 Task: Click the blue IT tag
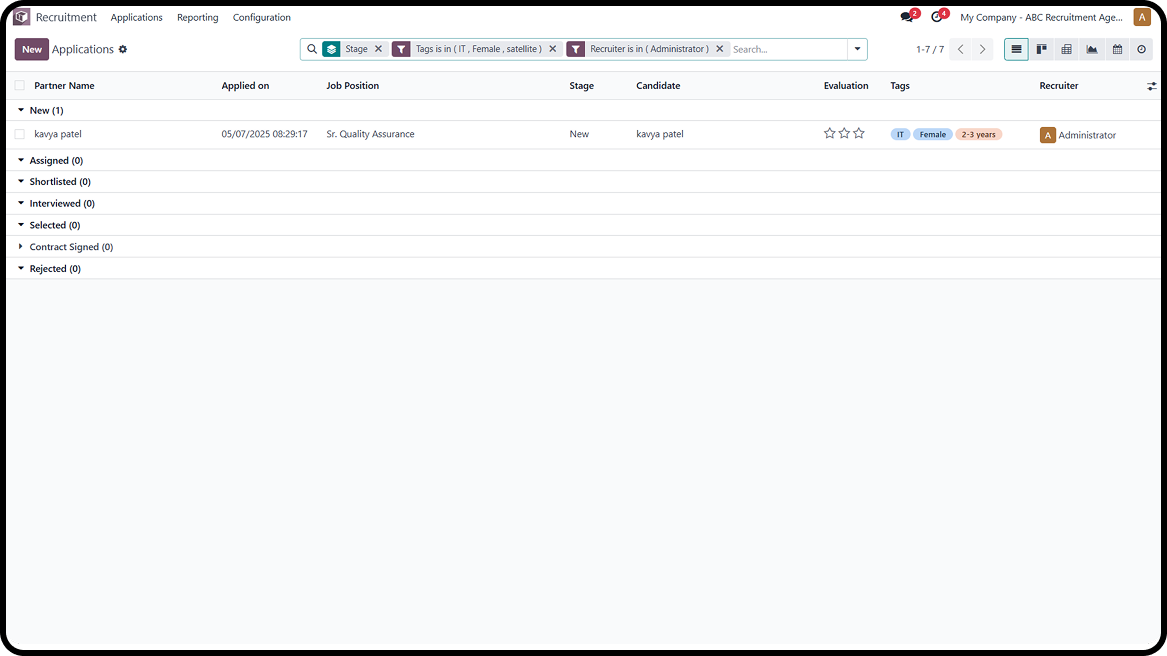(x=900, y=135)
